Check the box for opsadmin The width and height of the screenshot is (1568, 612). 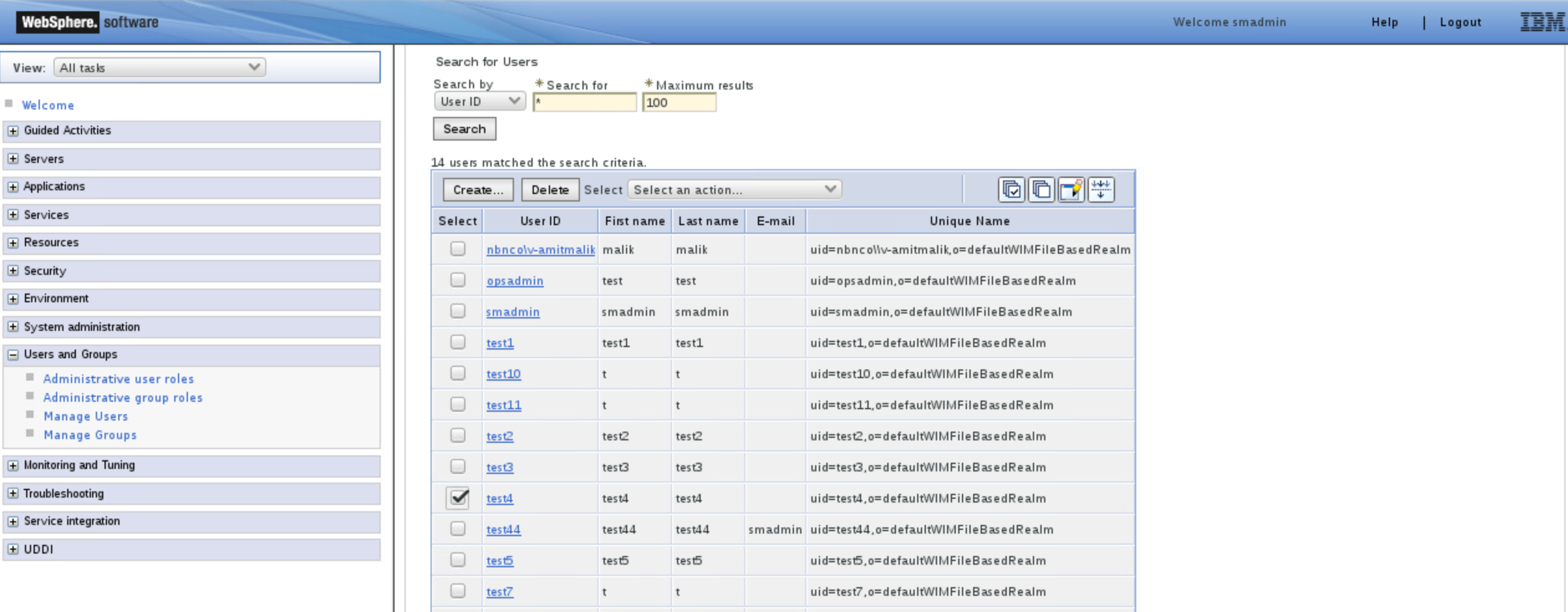click(458, 280)
